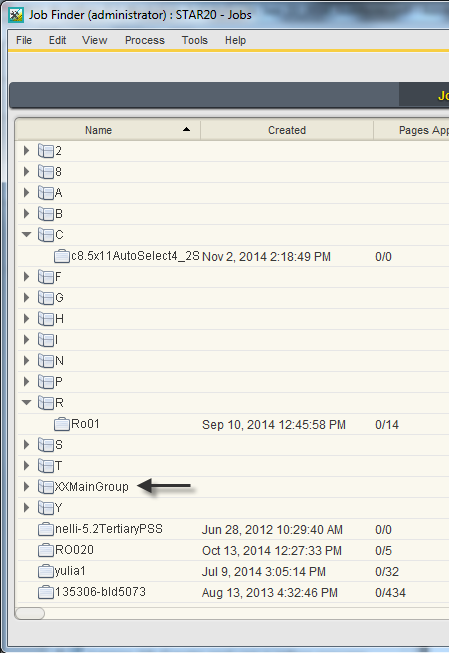Click the group icon for folder H

click(46, 319)
